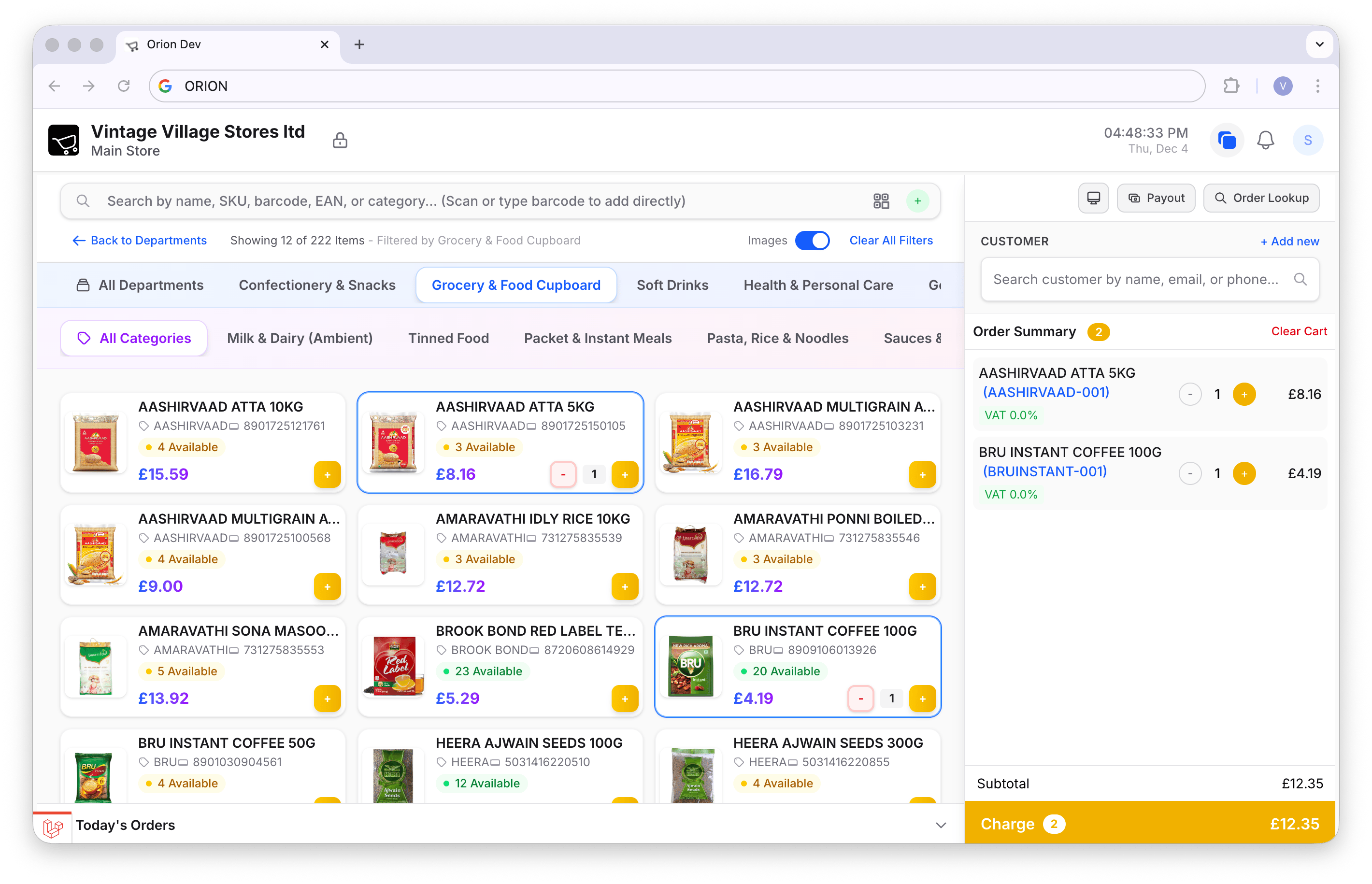Select the Tinned Food category
This screenshot has height=884, width=1372.
448,338
